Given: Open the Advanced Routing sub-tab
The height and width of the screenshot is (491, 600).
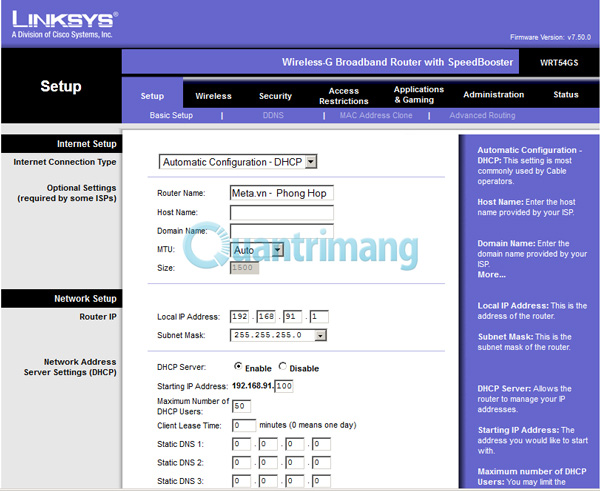Looking at the screenshot, I should click(482, 115).
